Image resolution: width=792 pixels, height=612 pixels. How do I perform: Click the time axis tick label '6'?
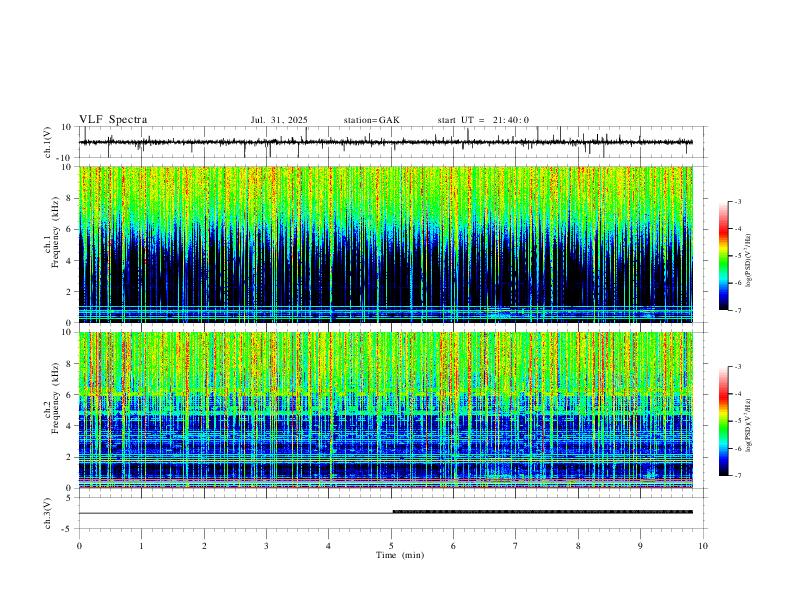[x=454, y=546]
